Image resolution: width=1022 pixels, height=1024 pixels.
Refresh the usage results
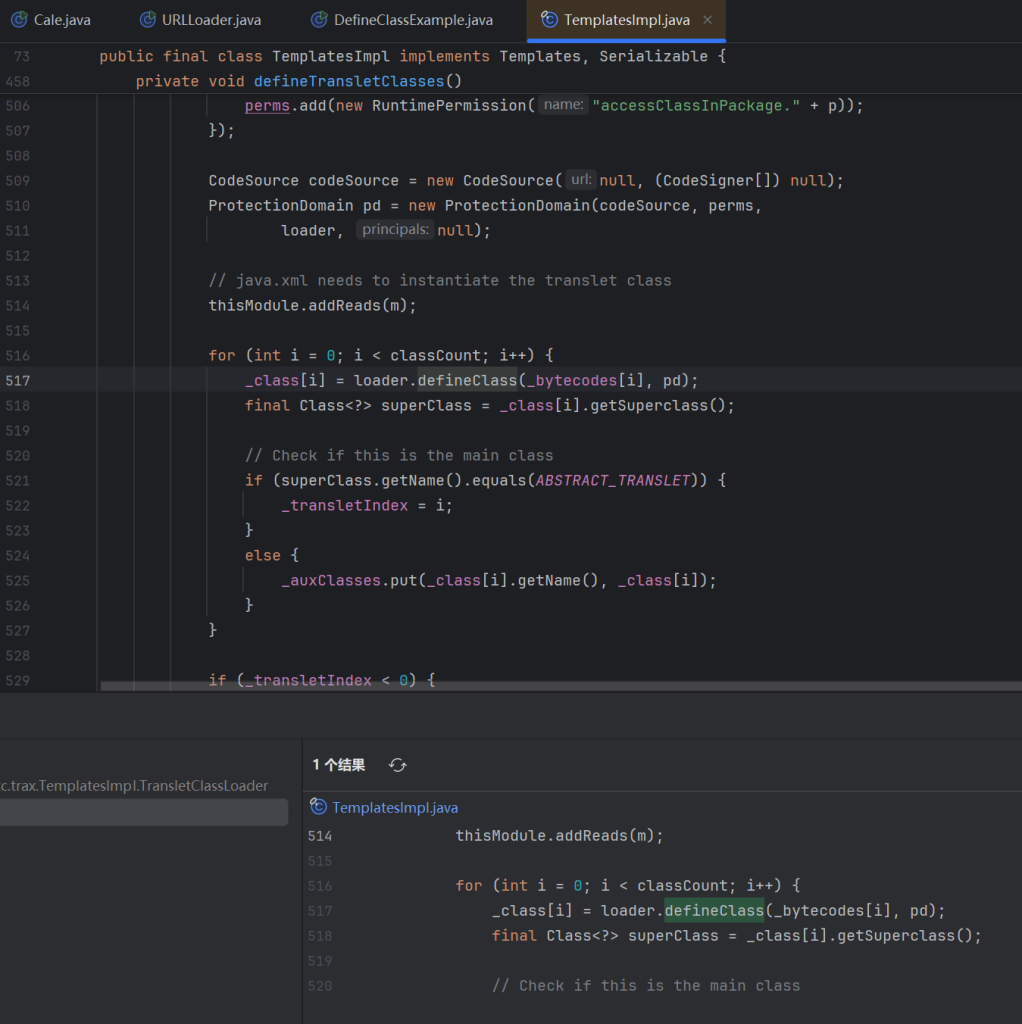click(398, 765)
